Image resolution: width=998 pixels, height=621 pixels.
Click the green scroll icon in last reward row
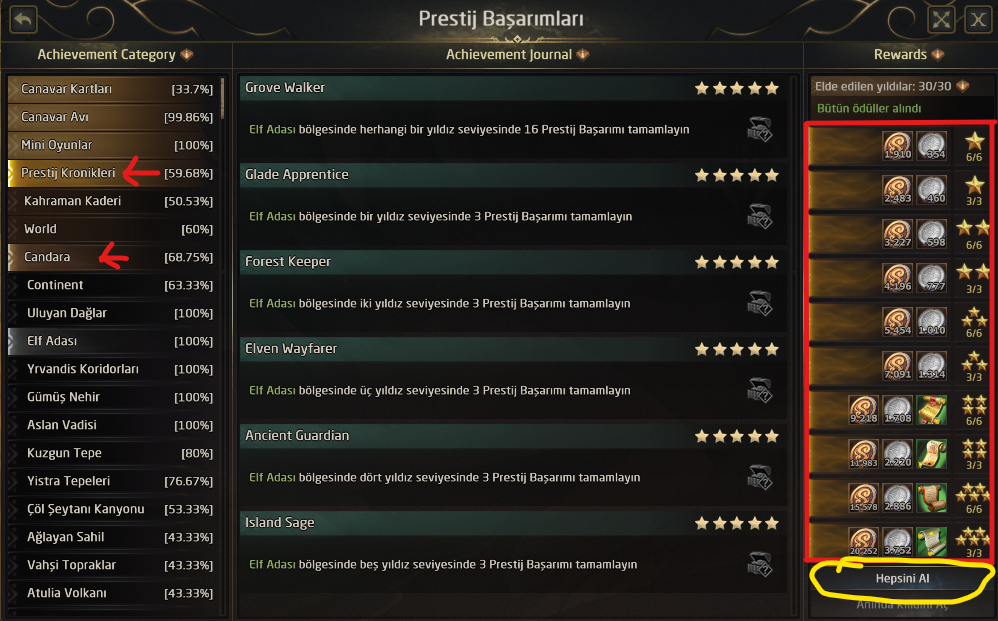[931, 543]
